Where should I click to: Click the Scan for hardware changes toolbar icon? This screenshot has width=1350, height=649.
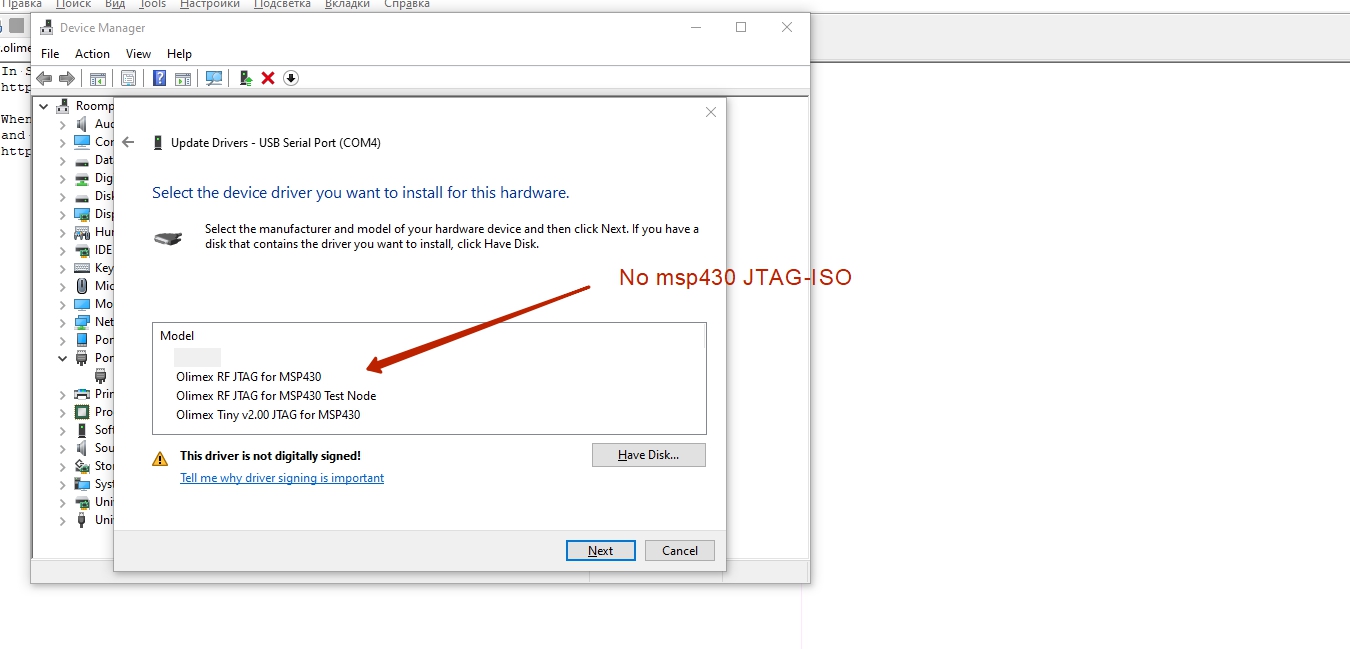pyautogui.click(x=213, y=78)
